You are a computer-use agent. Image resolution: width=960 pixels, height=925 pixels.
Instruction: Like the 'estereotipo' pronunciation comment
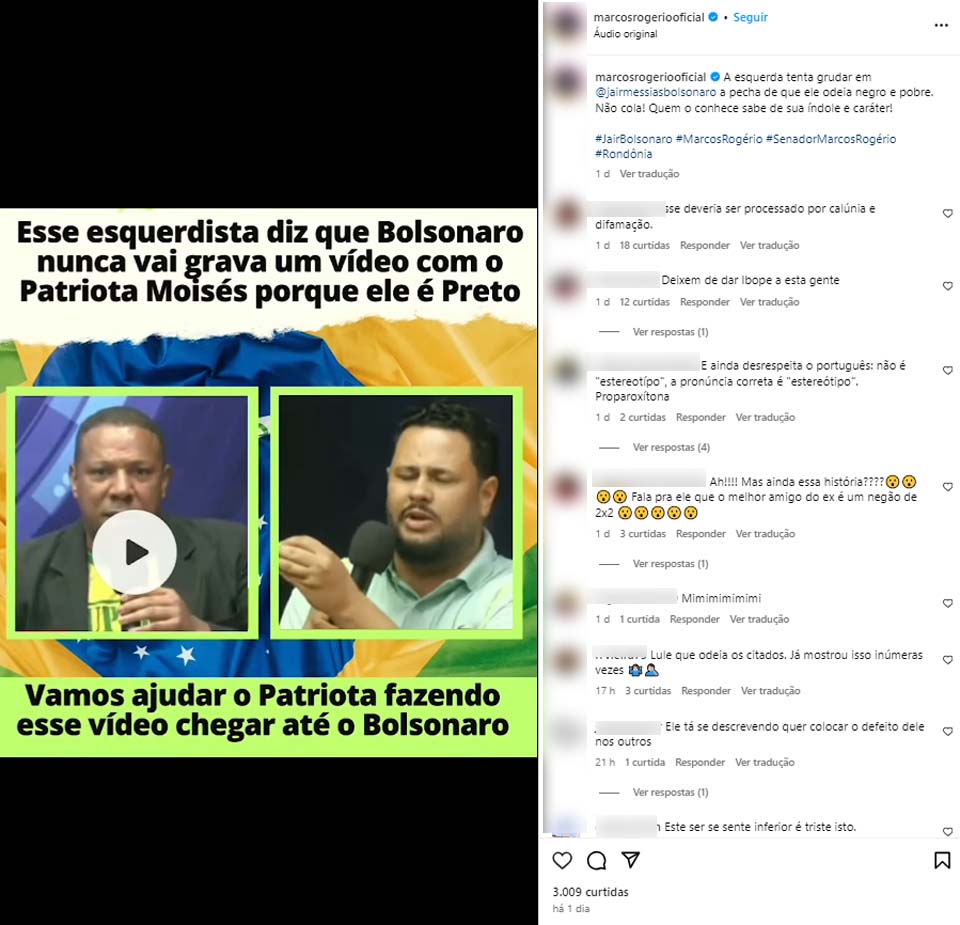948,371
